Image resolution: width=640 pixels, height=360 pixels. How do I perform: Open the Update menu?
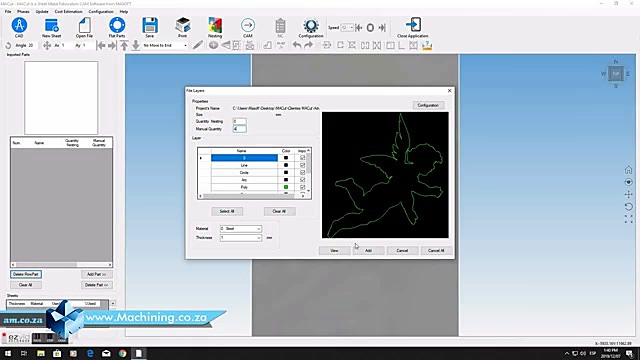(x=42, y=11)
